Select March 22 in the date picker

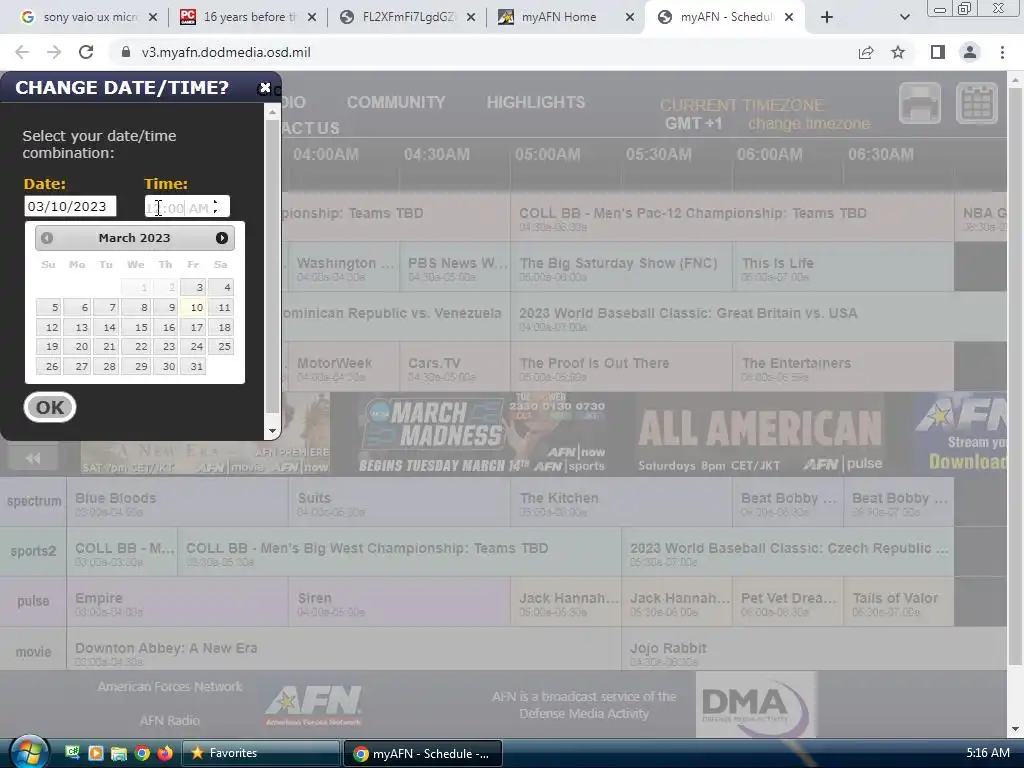[x=136, y=347]
